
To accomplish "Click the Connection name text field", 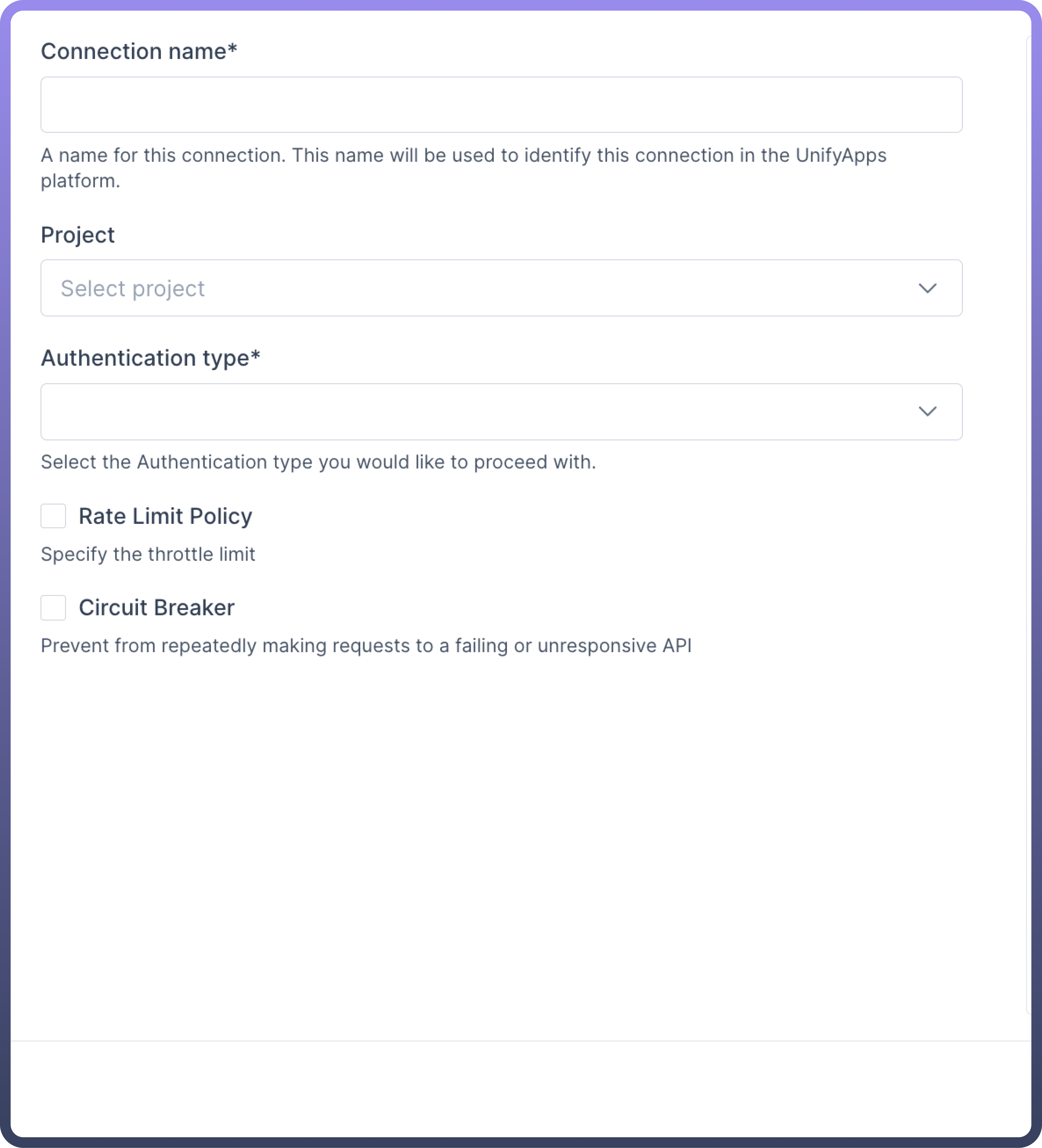I will coord(501,105).
